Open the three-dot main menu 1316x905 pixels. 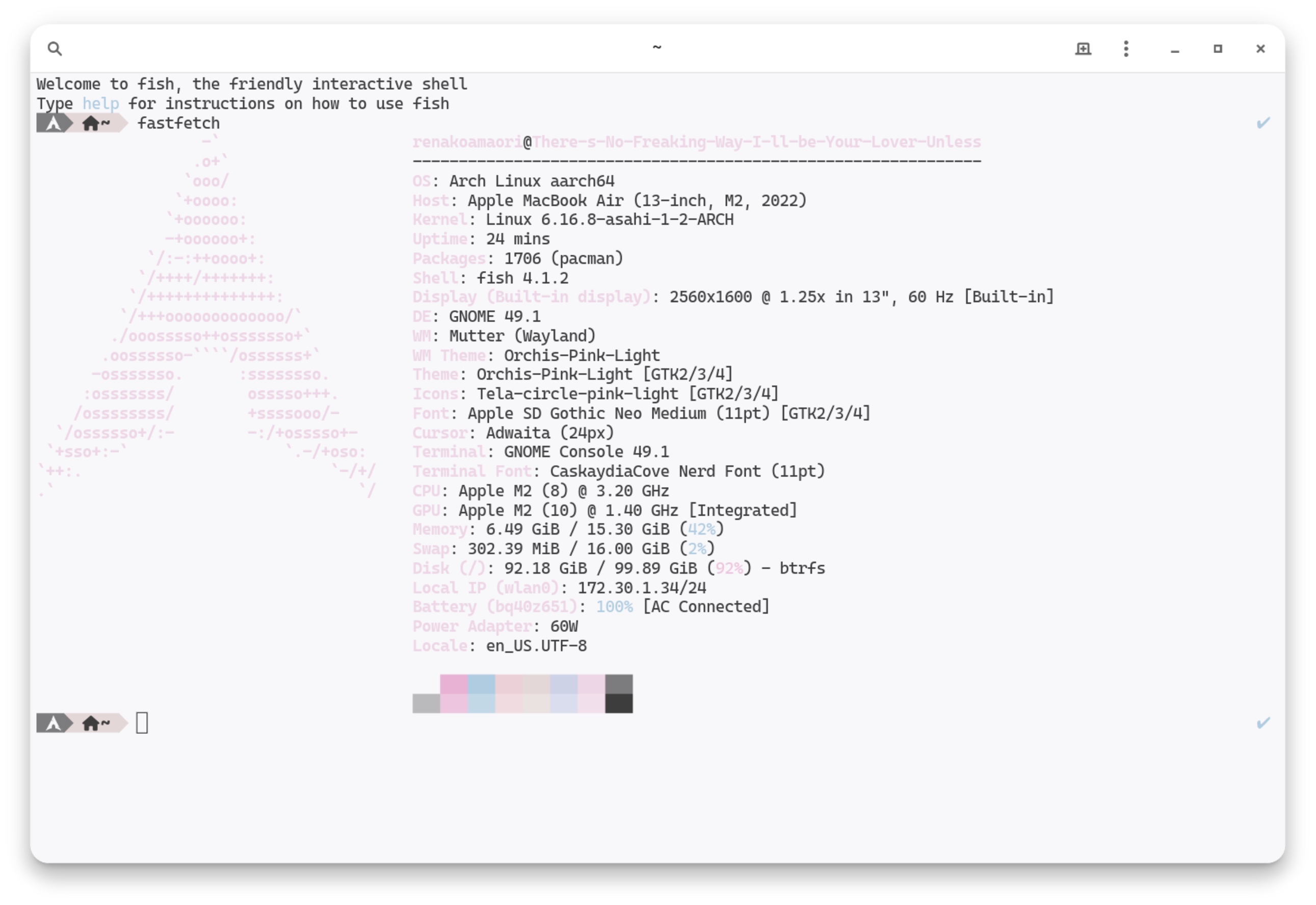click(1126, 49)
